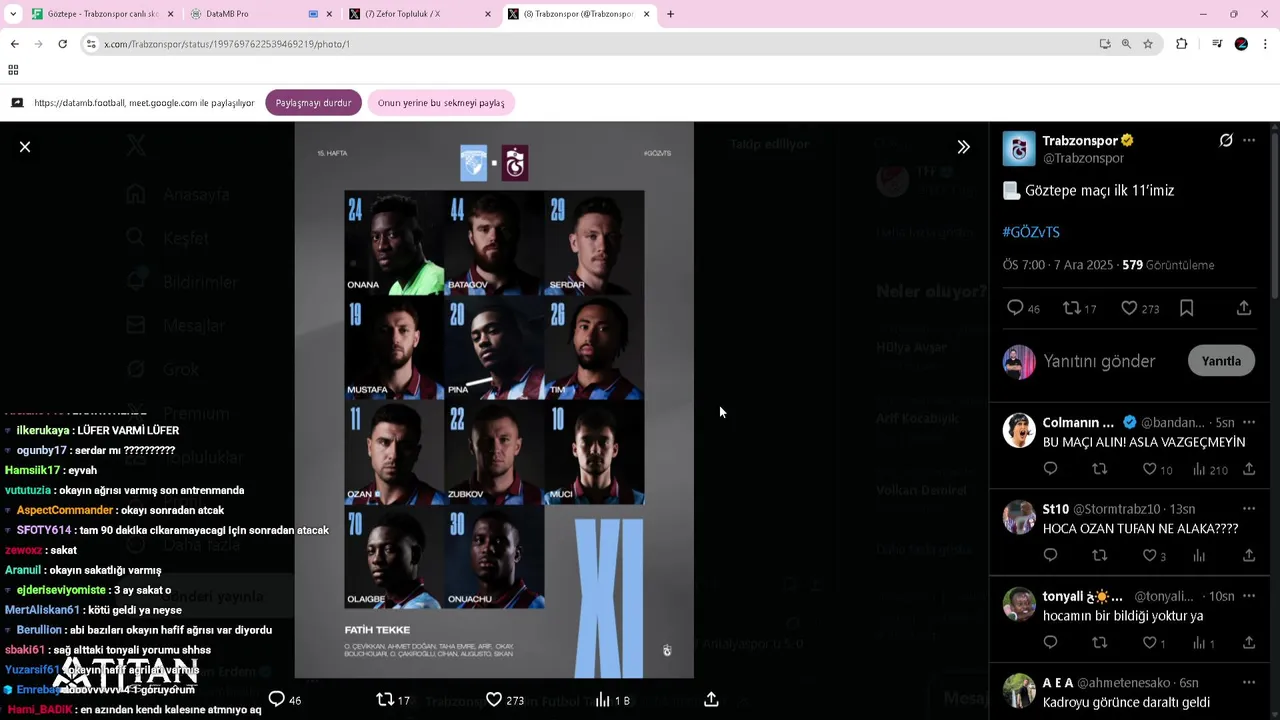Go back in browser history

tap(15, 44)
